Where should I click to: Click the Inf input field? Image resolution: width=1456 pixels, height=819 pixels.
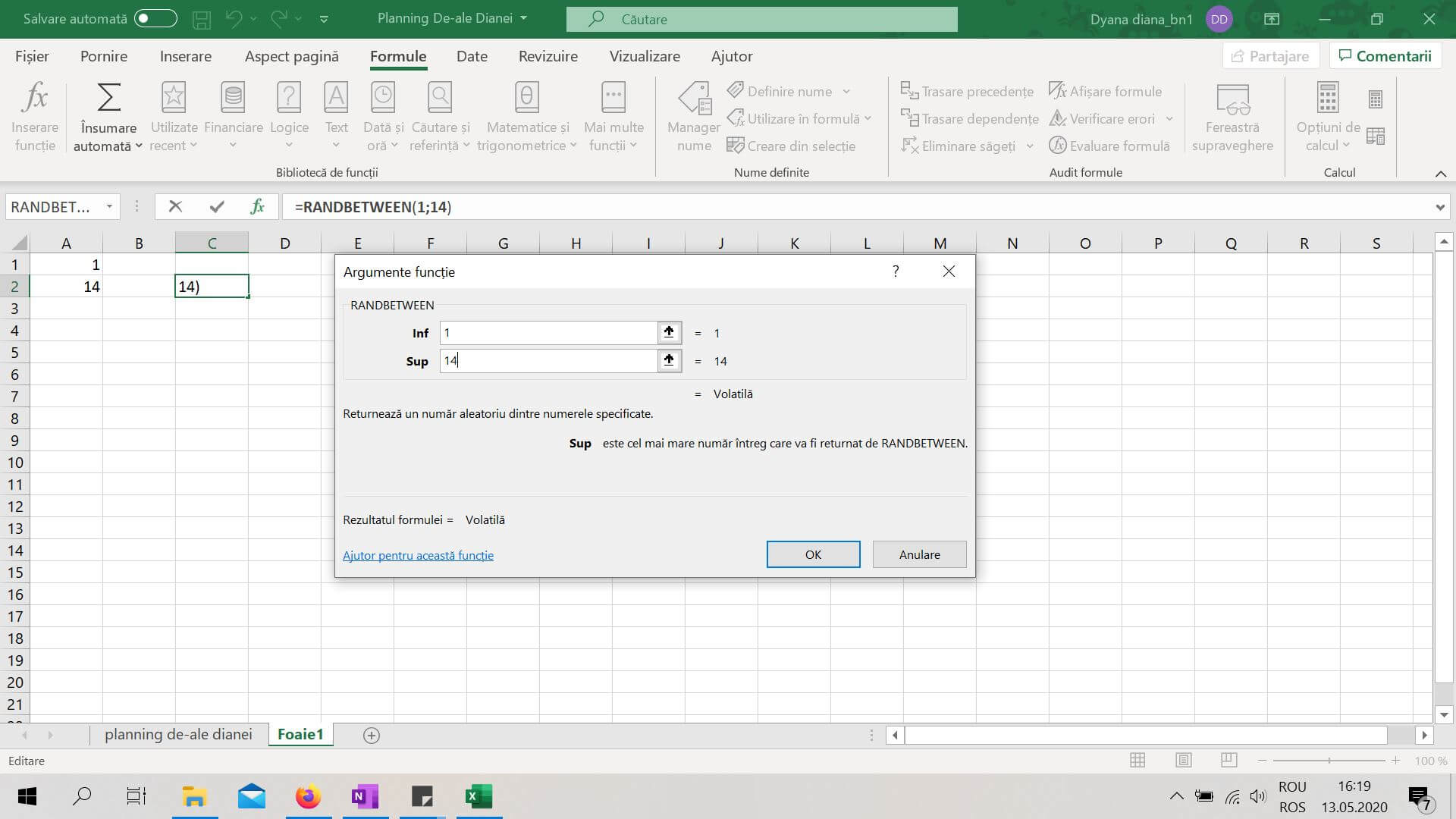click(548, 332)
